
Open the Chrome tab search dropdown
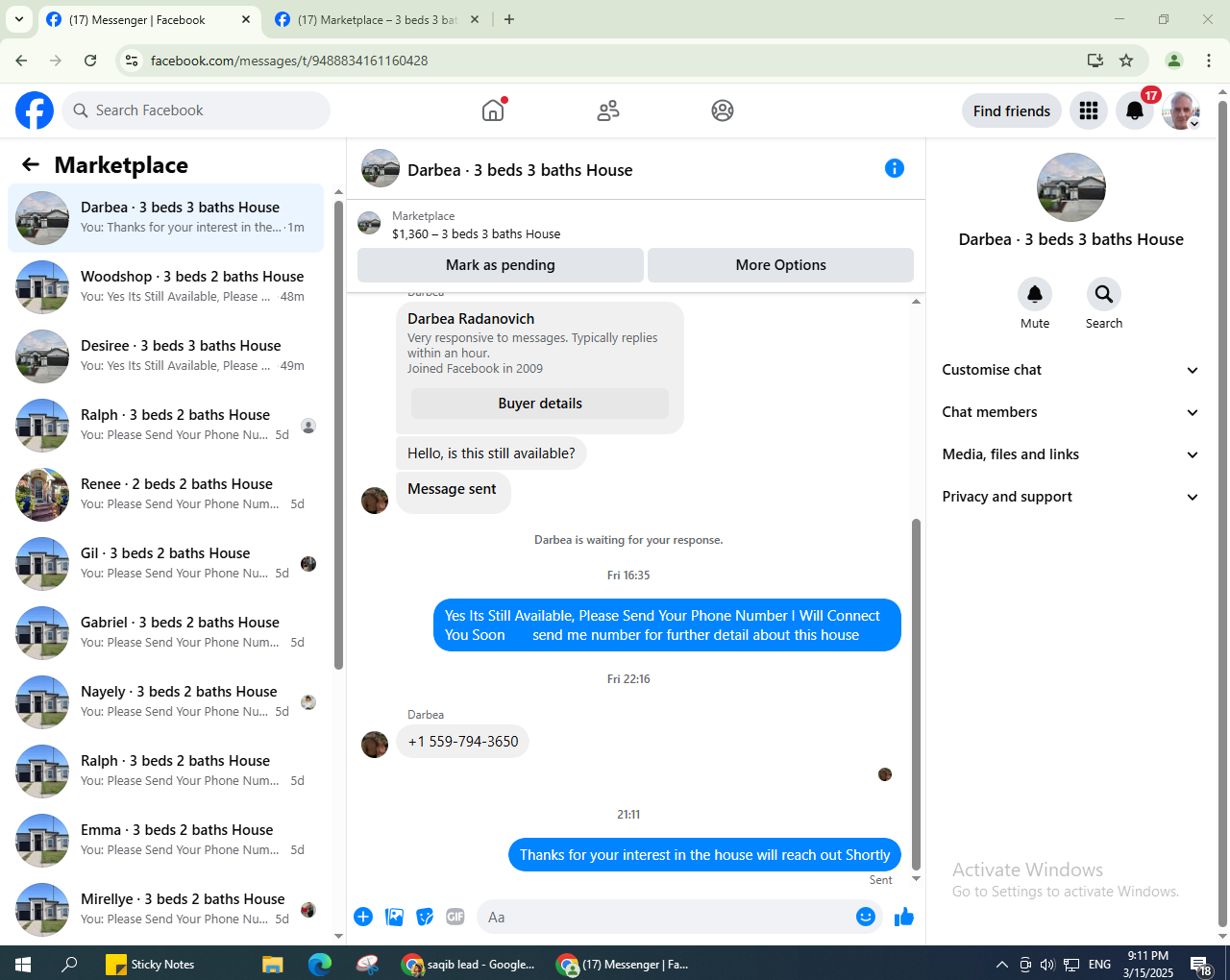[18, 19]
